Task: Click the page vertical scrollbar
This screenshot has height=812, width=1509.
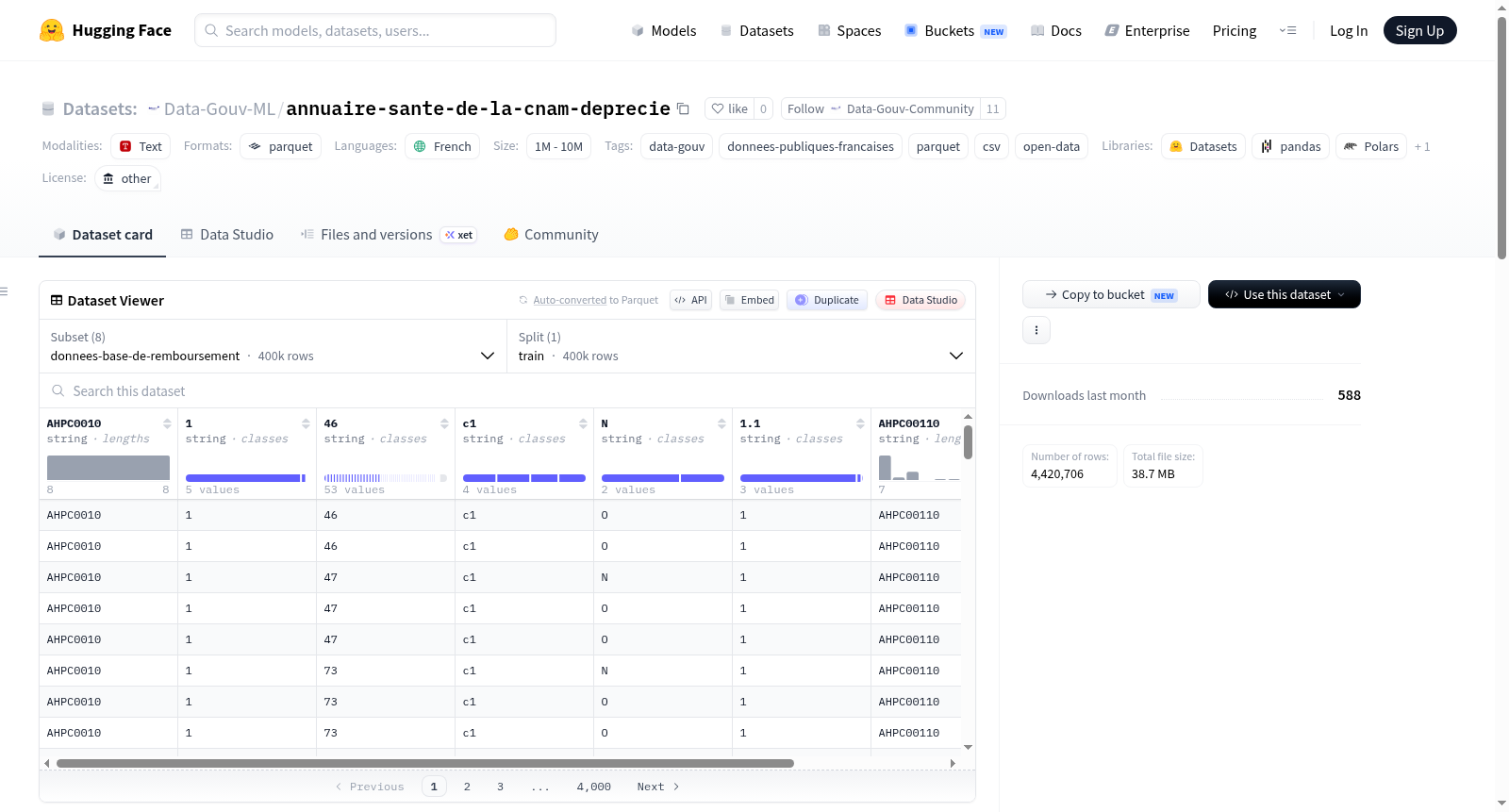Action: point(1501,137)
